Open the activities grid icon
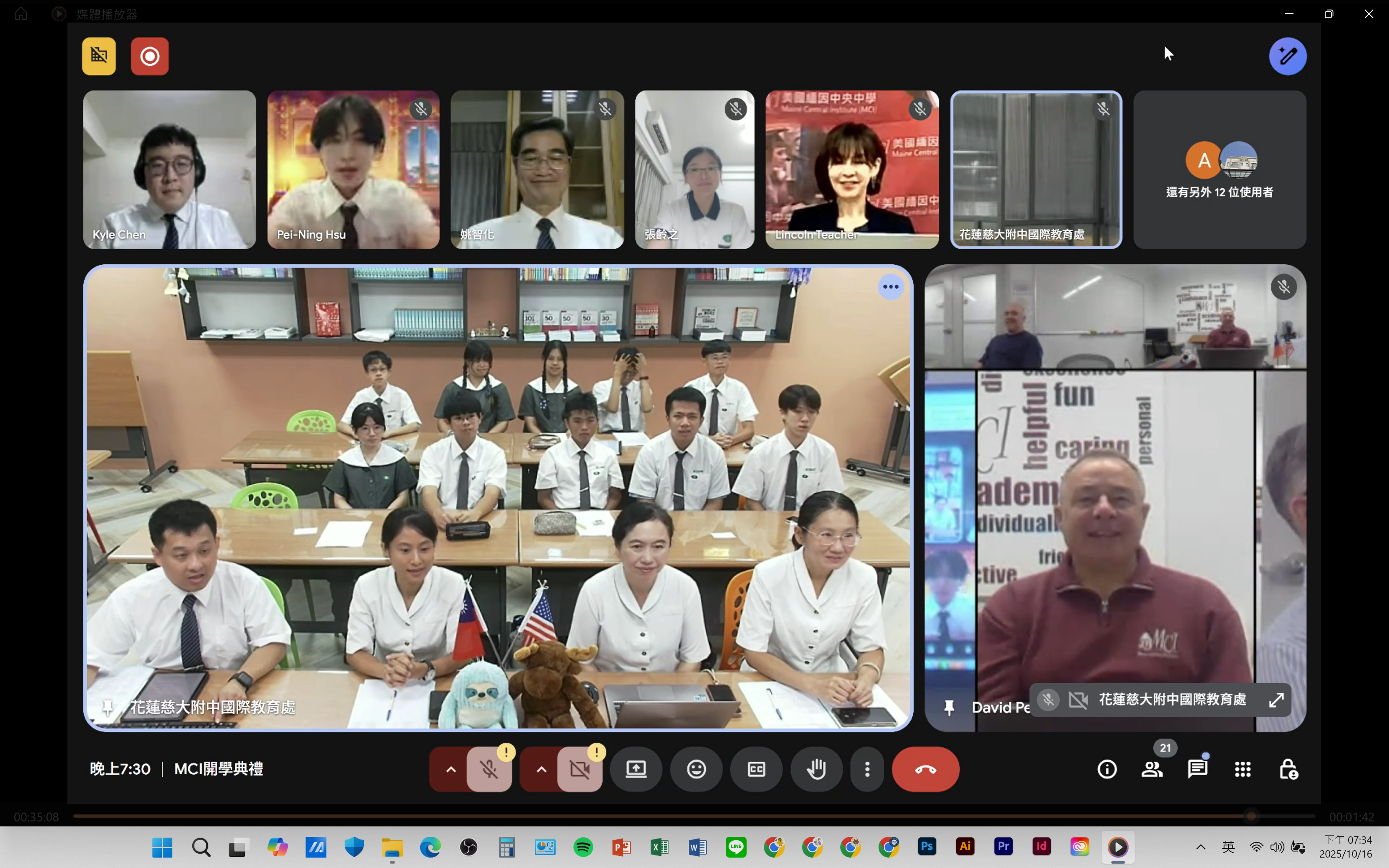The height and width of the screenshot is (868, 1389). point(1243,769)
